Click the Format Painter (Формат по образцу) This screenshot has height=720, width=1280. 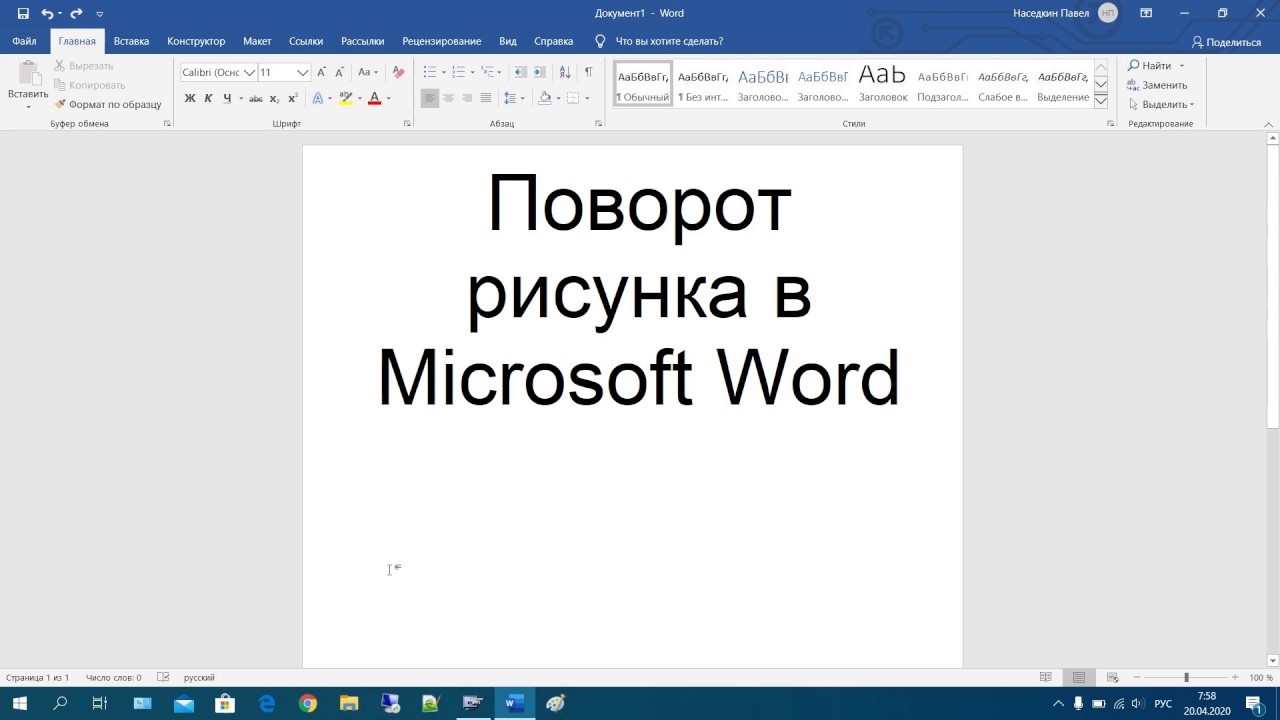[x=108, y=104]
